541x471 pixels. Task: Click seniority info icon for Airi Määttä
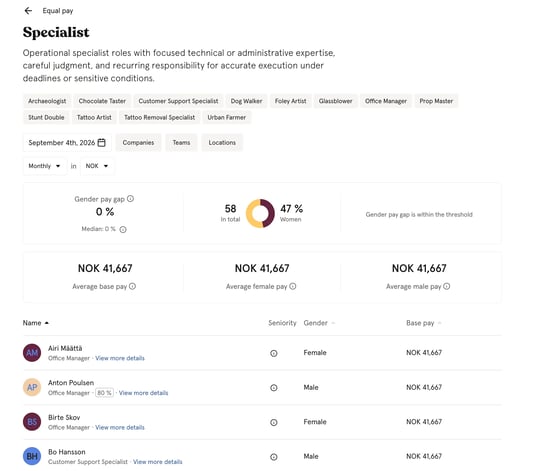(x=274, y=353)
